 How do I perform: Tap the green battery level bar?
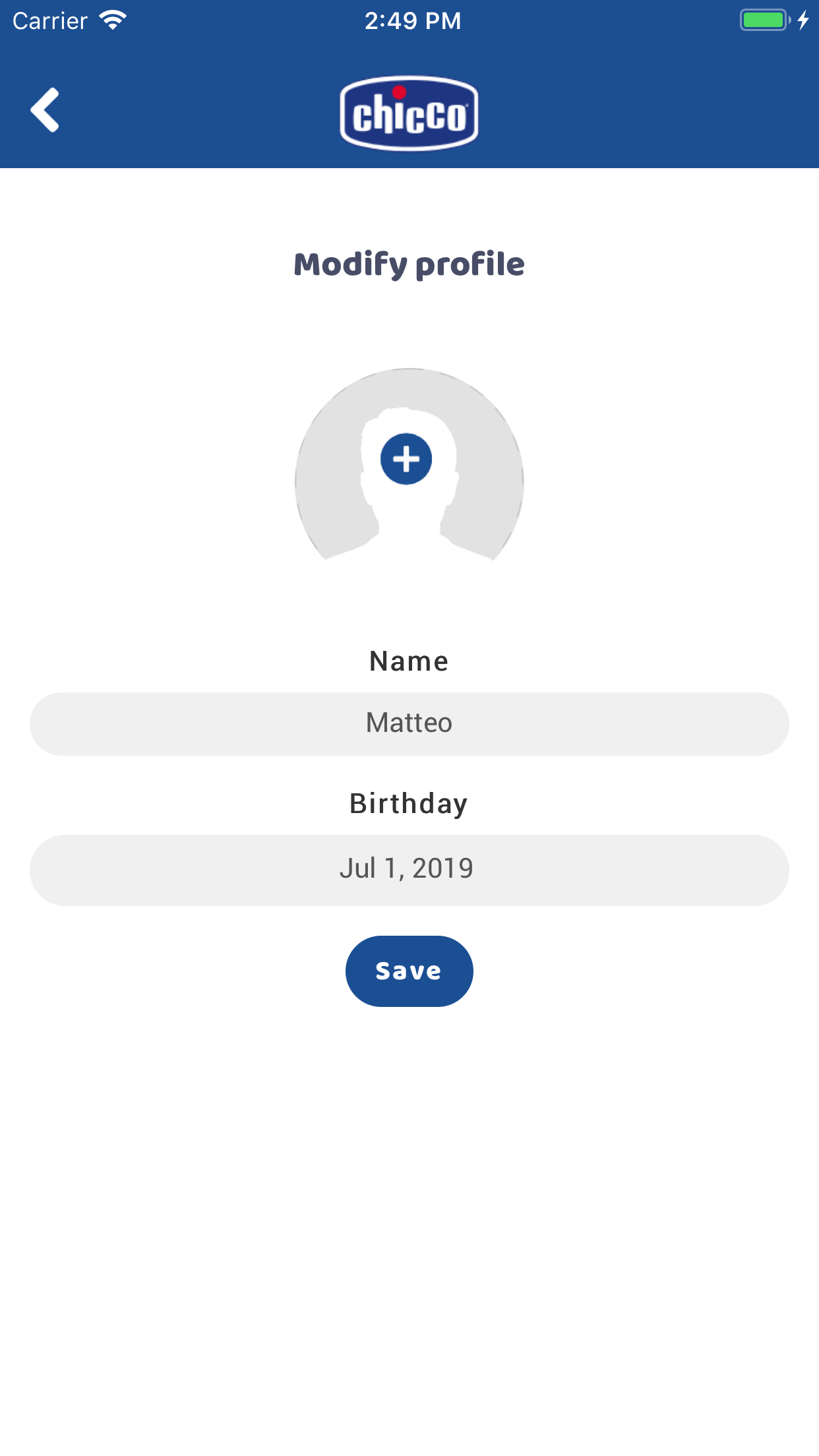point(762,20)
